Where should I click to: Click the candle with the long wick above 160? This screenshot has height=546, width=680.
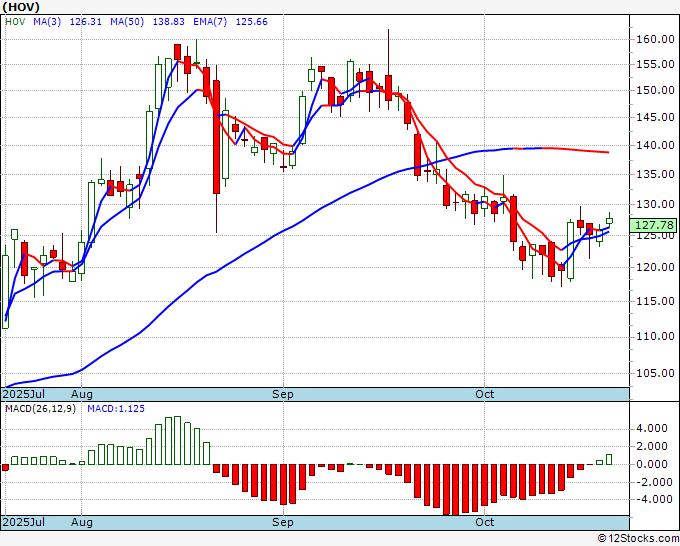(x=389, y=88)
